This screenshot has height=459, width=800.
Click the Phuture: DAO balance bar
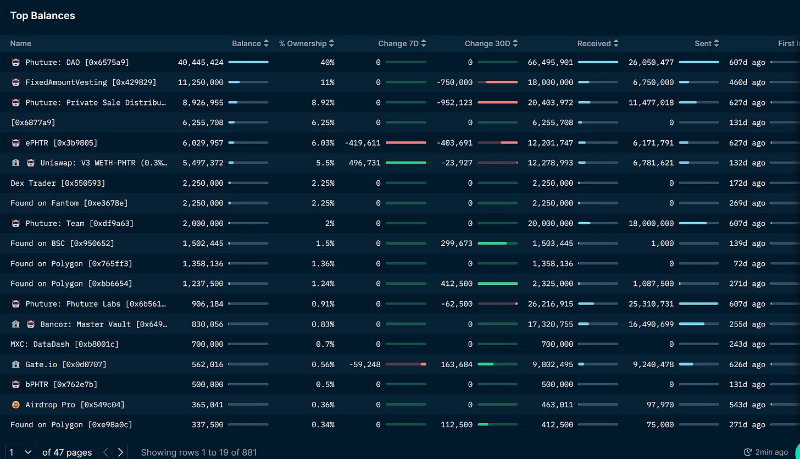(248, 62)
